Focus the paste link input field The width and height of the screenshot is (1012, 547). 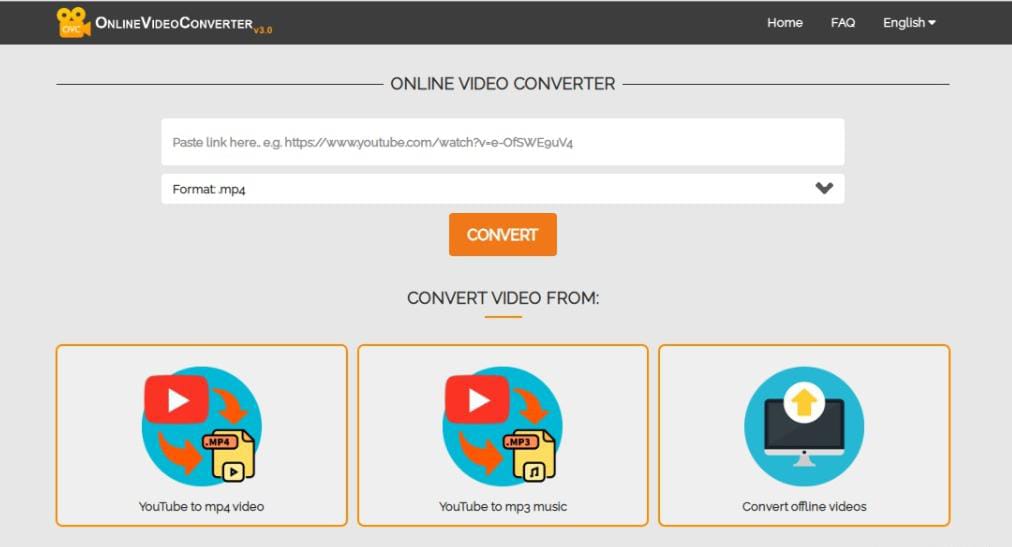(x=503, y=142)
